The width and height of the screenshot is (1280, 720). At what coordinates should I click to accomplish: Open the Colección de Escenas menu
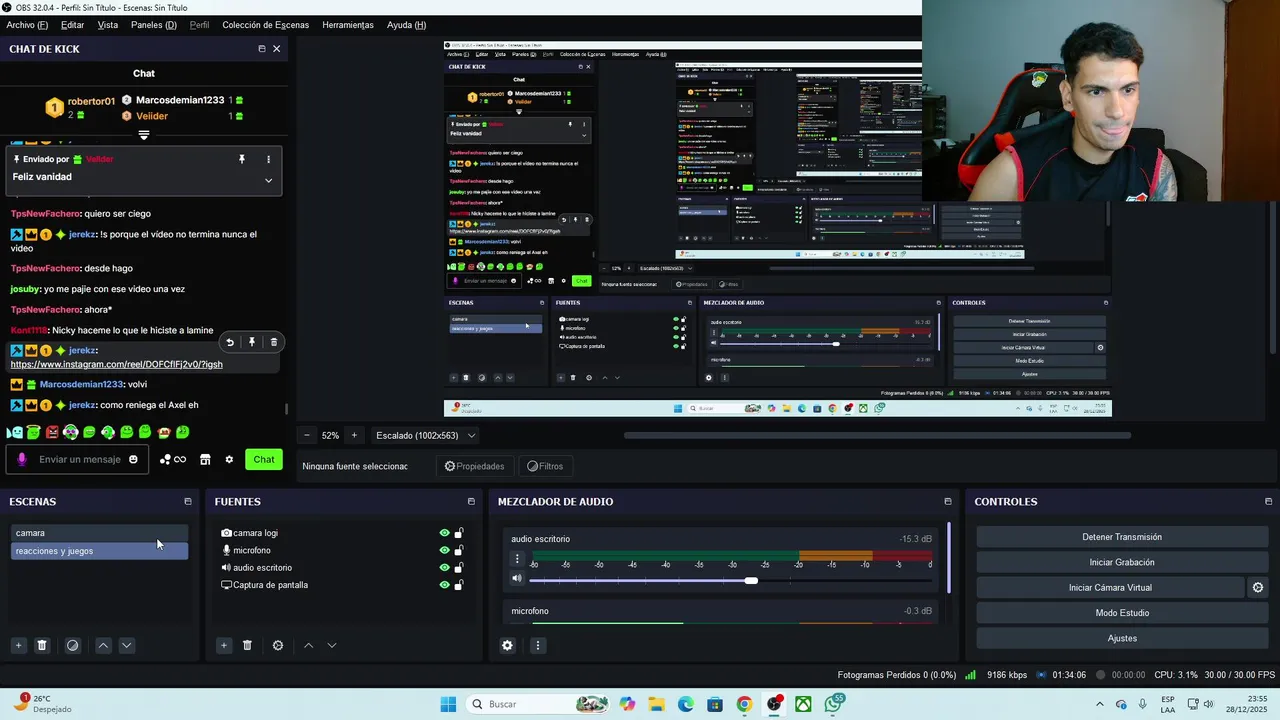tap(265, 25)
